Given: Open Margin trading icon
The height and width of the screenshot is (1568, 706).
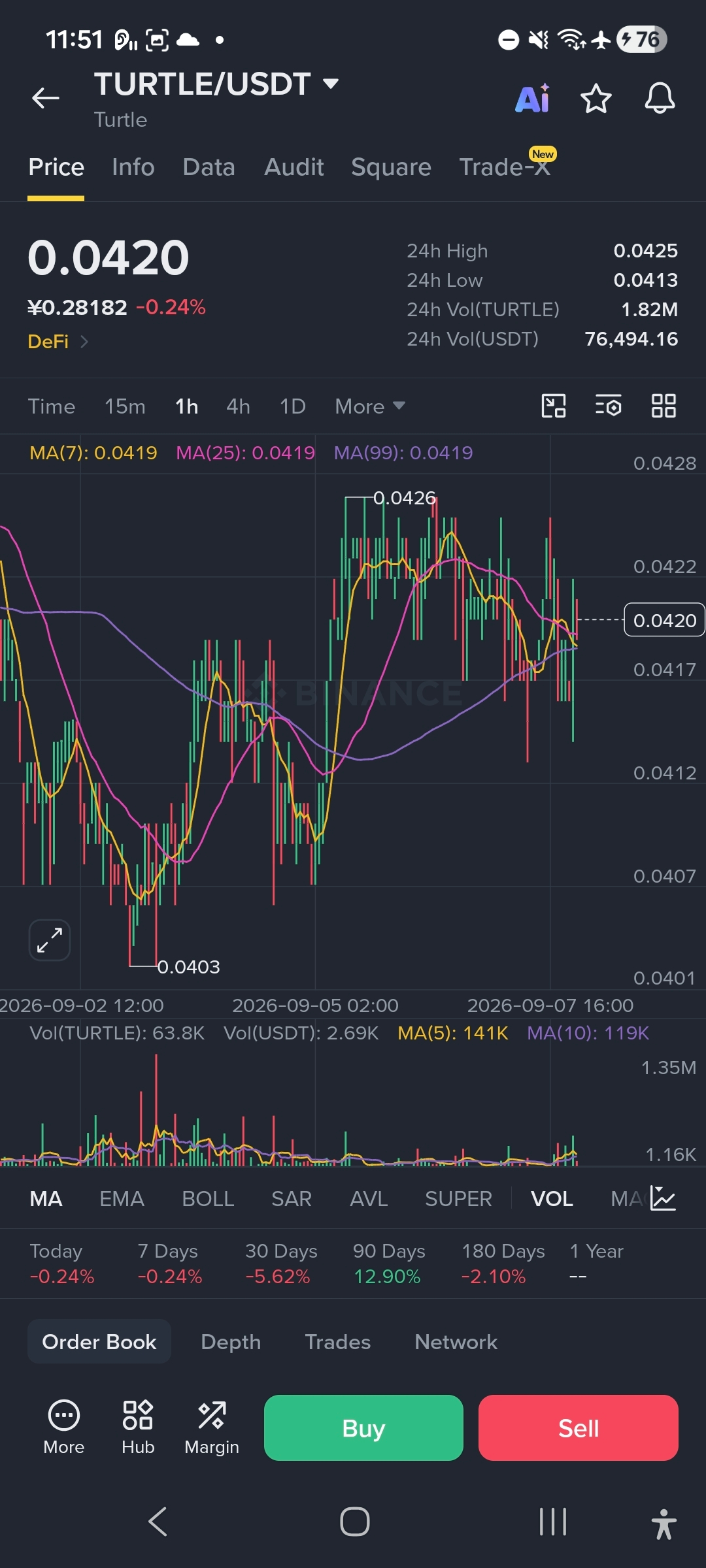Looking at the screenshot, I should (212, 1428).
